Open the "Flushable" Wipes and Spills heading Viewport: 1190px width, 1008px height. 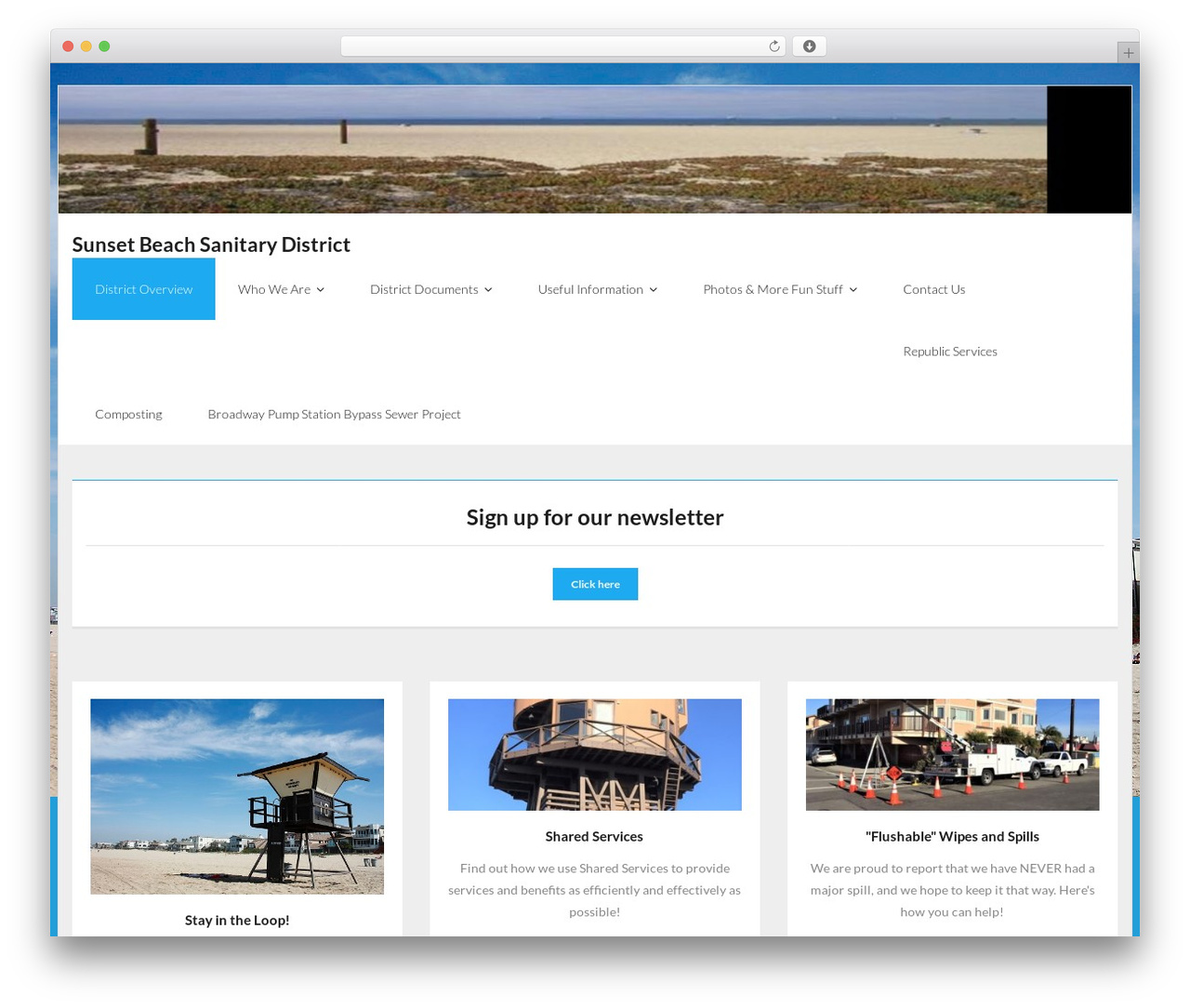[952, 837]
